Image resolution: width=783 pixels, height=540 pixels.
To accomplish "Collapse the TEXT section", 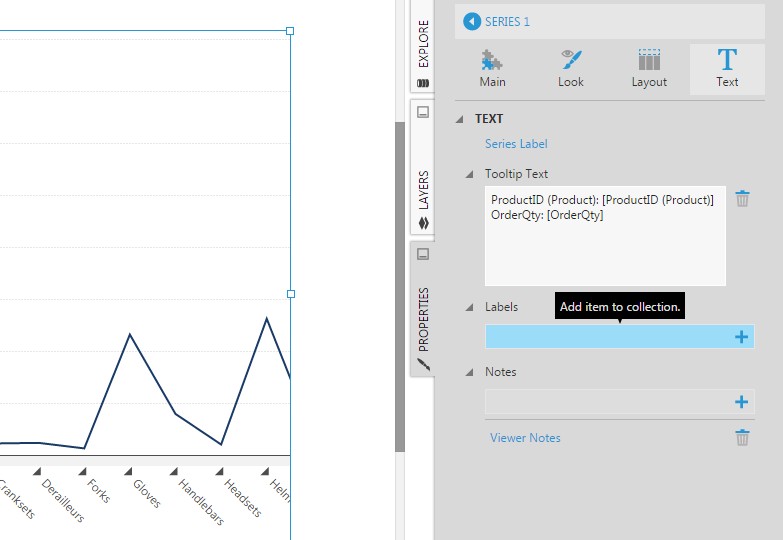I will pos(460,119).
